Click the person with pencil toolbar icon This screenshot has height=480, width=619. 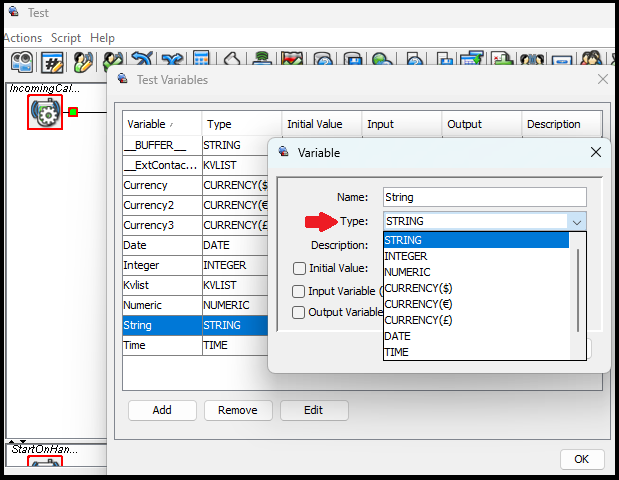coord(83,62)
